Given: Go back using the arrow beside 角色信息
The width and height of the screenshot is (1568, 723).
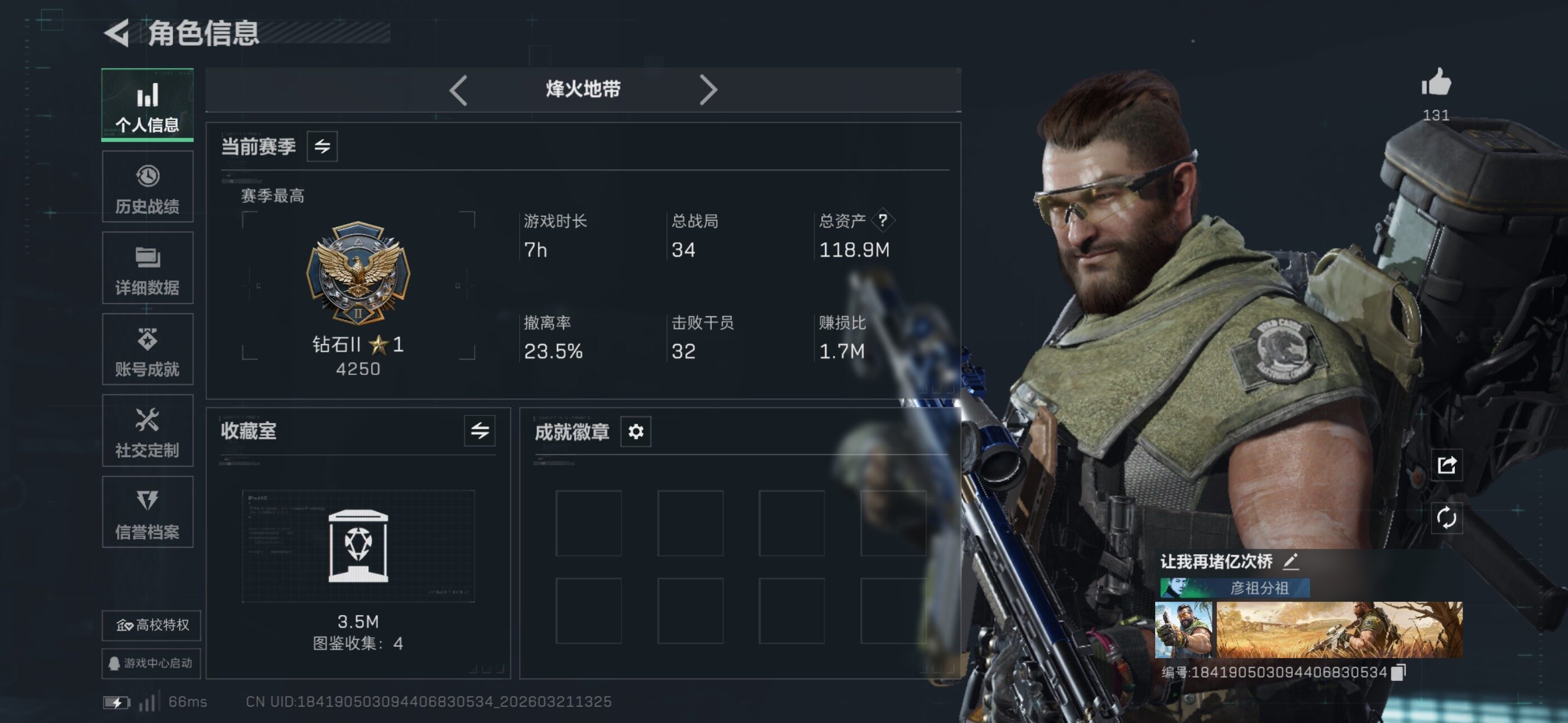Looking at the screenshot, I should click(117, 33).
